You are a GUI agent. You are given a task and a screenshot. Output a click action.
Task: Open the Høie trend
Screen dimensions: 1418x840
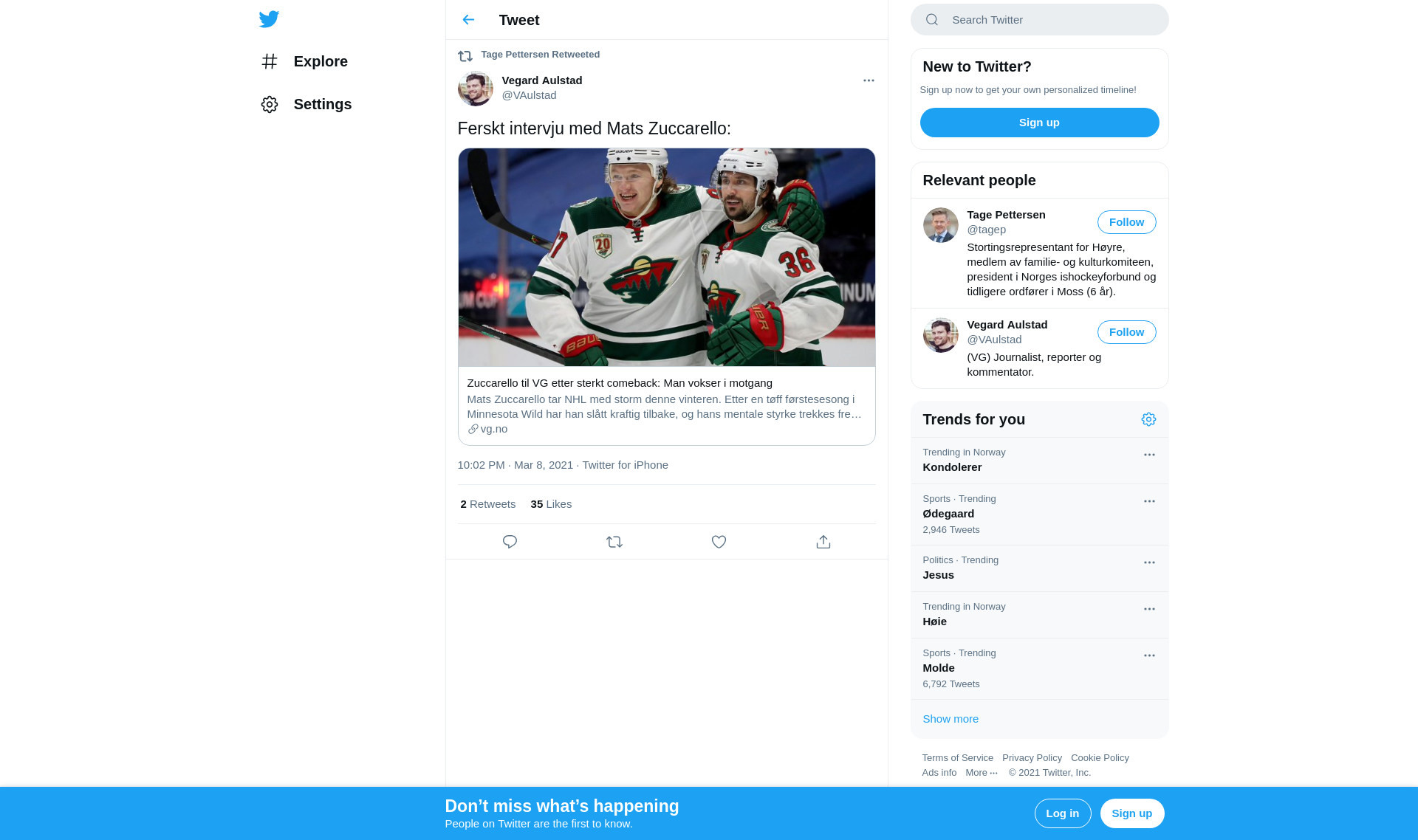[1040, 615]
